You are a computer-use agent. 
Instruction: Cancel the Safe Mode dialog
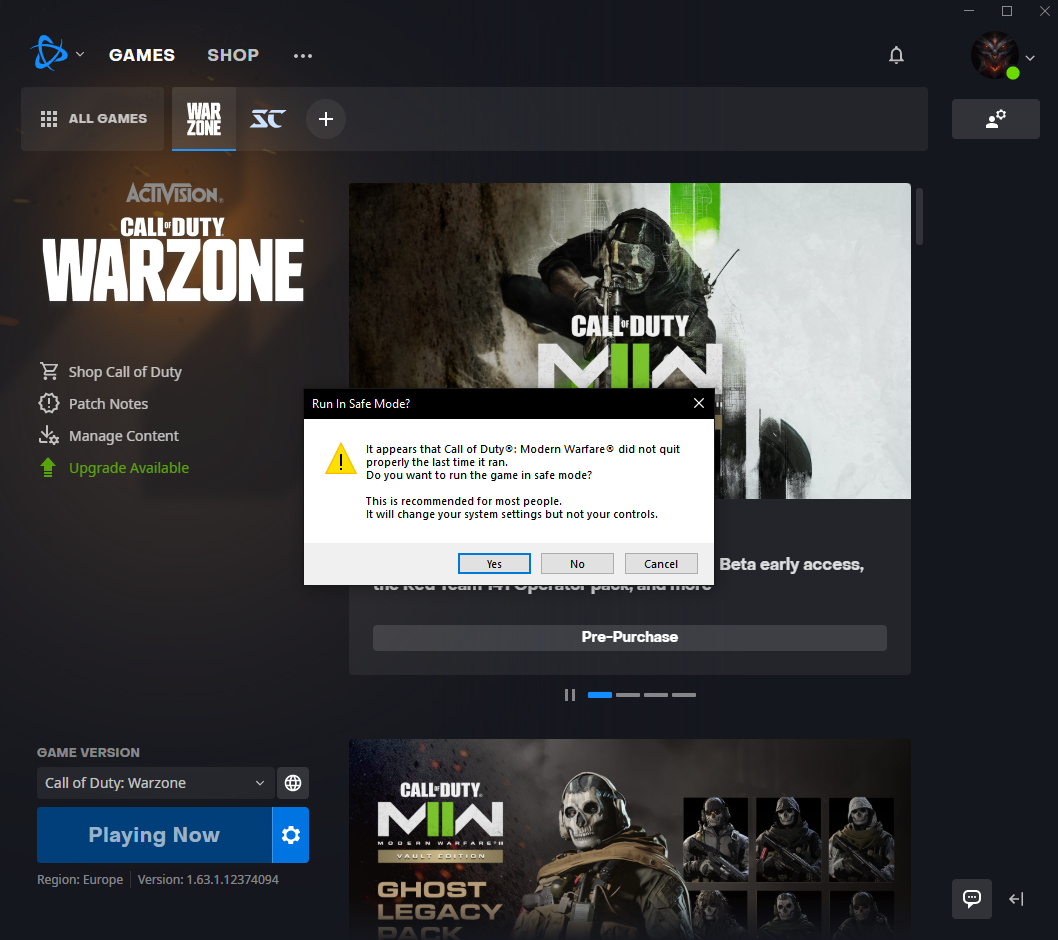coord(661,563)
